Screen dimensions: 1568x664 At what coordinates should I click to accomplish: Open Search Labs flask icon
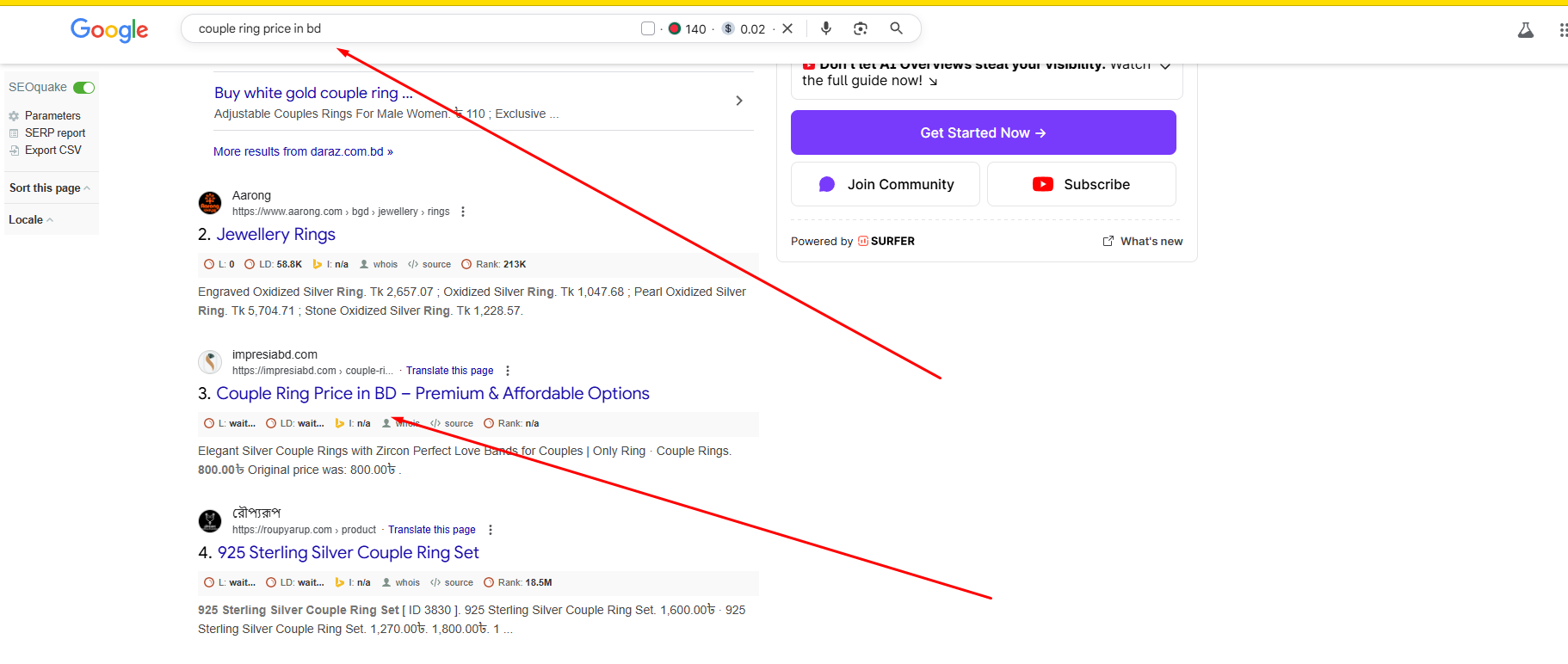[x=1525, y=31]
